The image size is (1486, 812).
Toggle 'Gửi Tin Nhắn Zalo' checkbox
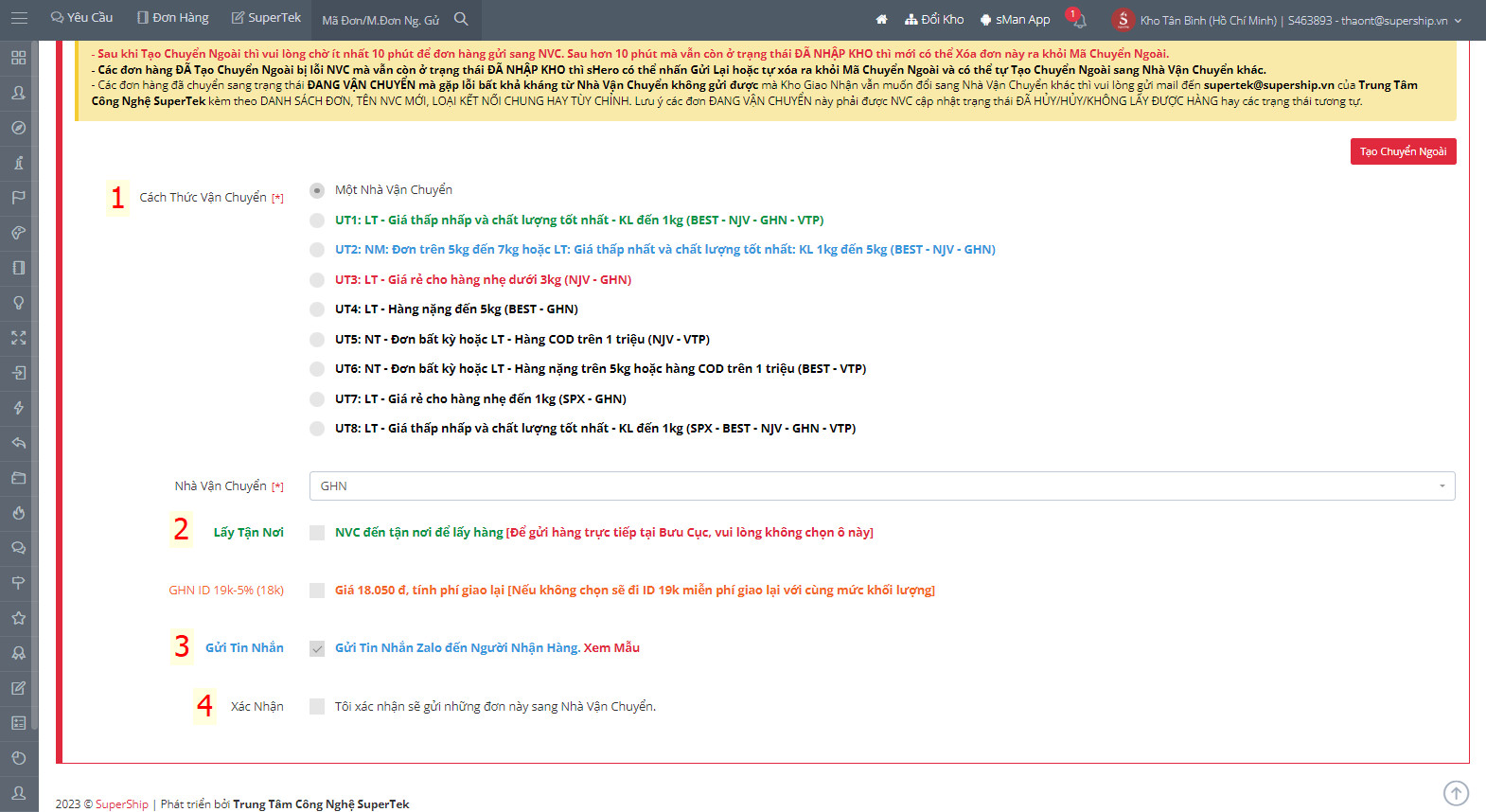click(317, 649)
